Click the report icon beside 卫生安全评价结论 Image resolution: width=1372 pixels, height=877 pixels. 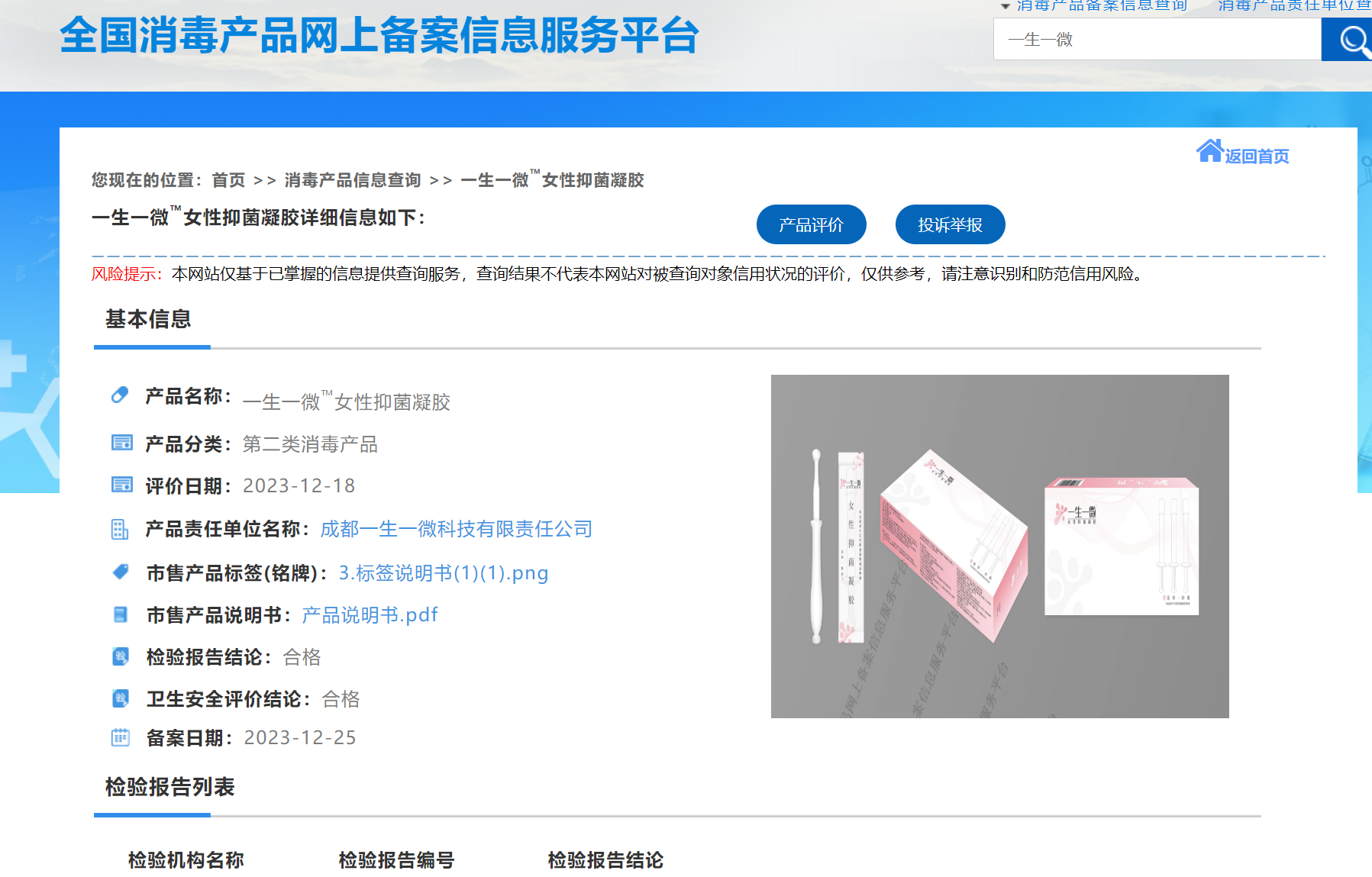[121, 698]
